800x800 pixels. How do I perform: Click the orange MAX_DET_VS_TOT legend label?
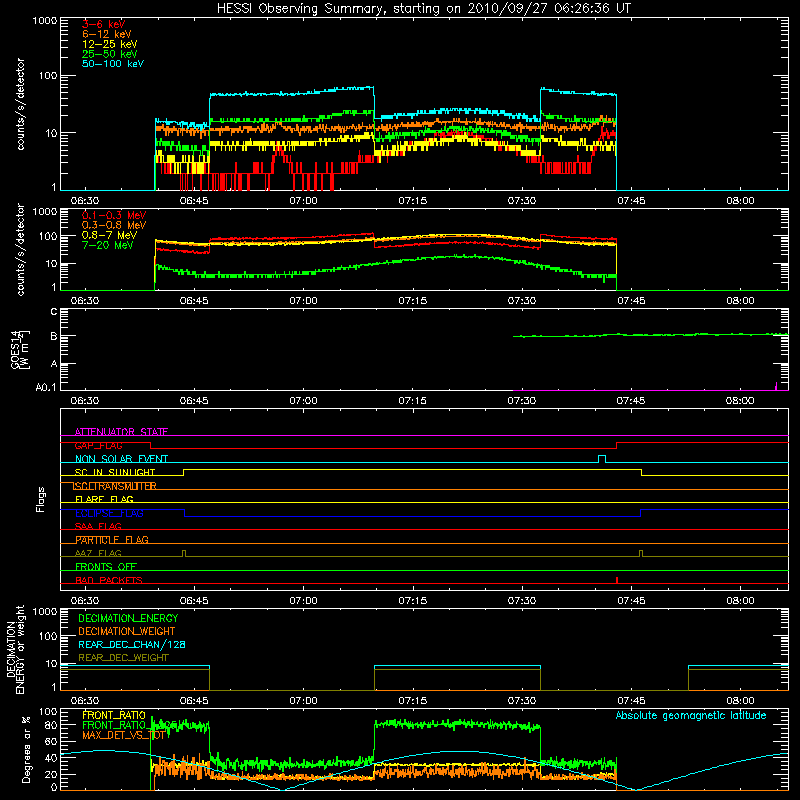point(124,735)
